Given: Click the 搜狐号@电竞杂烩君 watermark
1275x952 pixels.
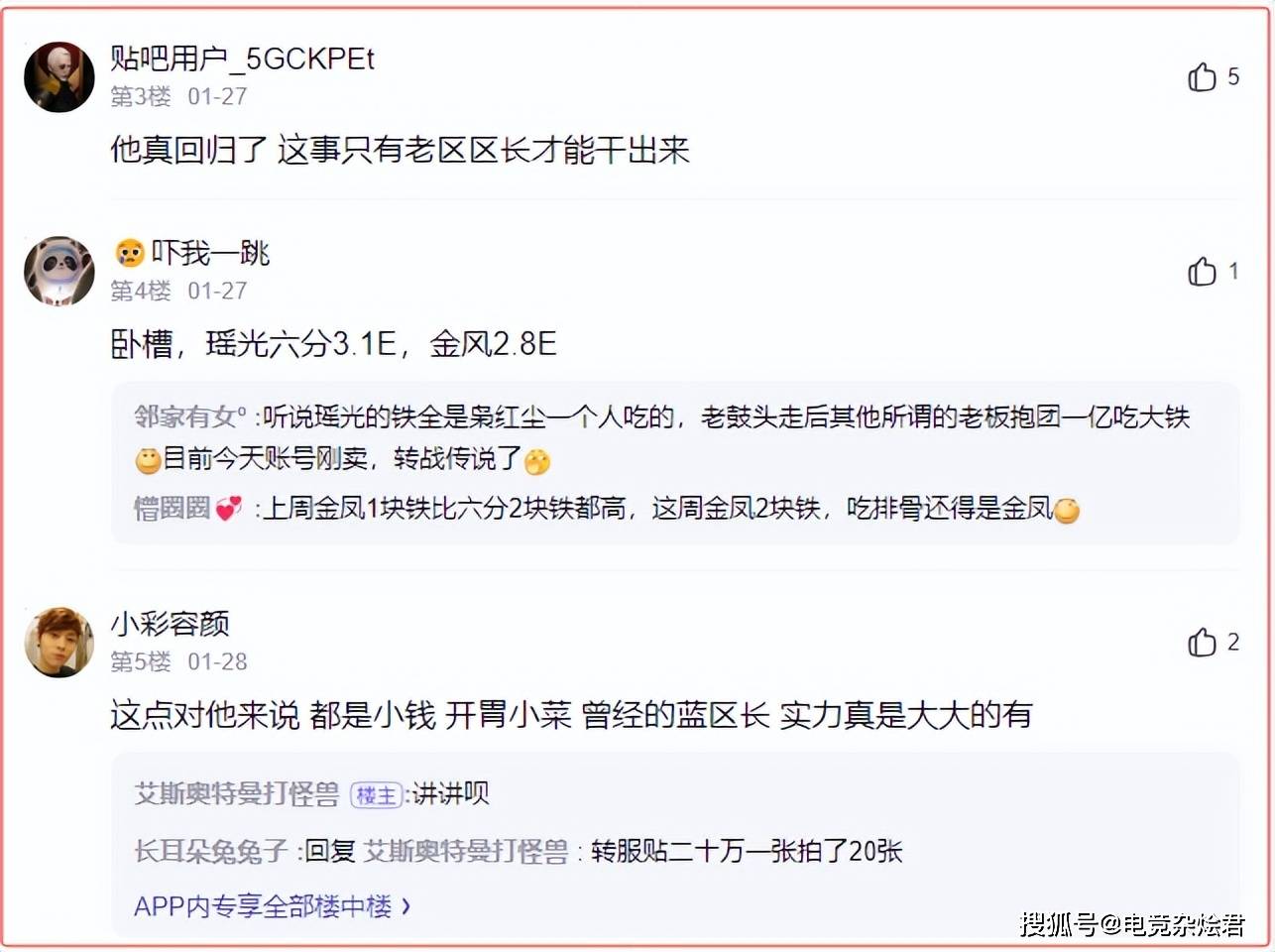Looking at the screenshot, I should pyautogui.click(x=1132, y=925).
